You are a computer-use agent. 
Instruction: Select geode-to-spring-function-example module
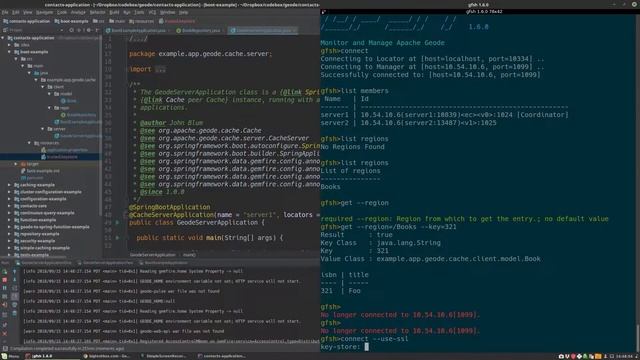click(x=51, y=227)
